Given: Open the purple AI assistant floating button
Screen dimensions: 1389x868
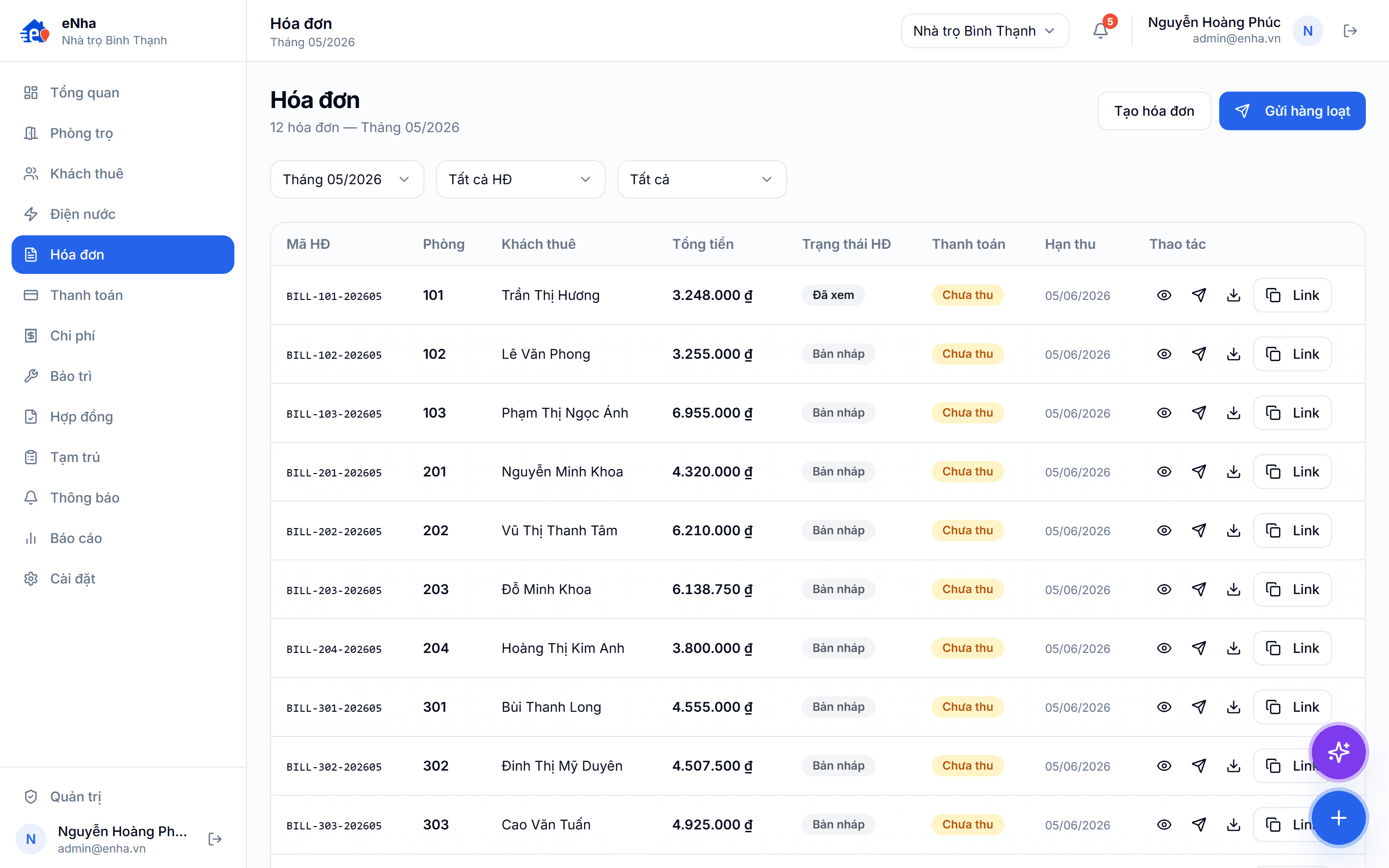Looking at the screenshot, I should tap(1338, 751).
